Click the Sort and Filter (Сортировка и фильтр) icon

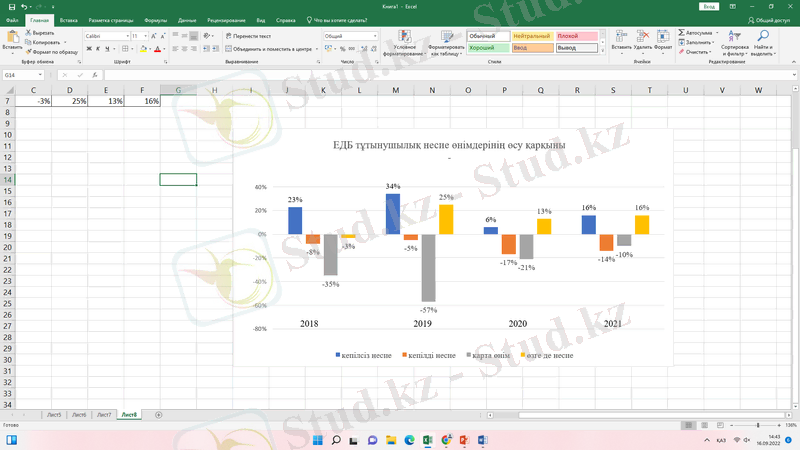[x=734, y=36]
